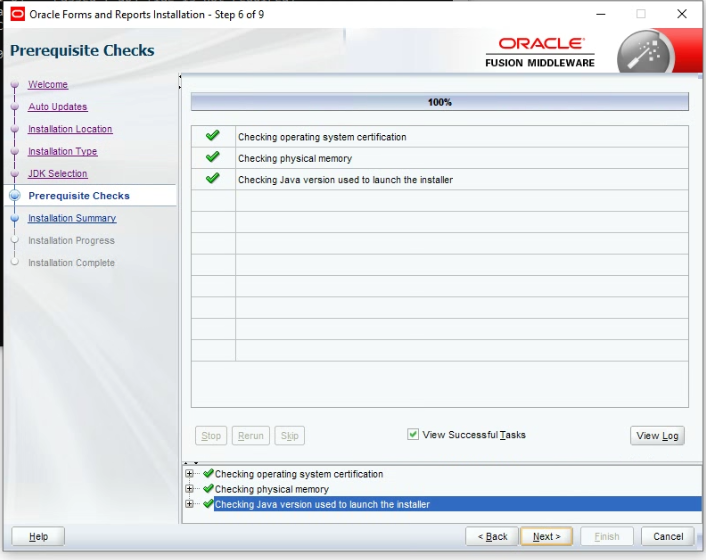Close the installer window

[x=682, y=14]
